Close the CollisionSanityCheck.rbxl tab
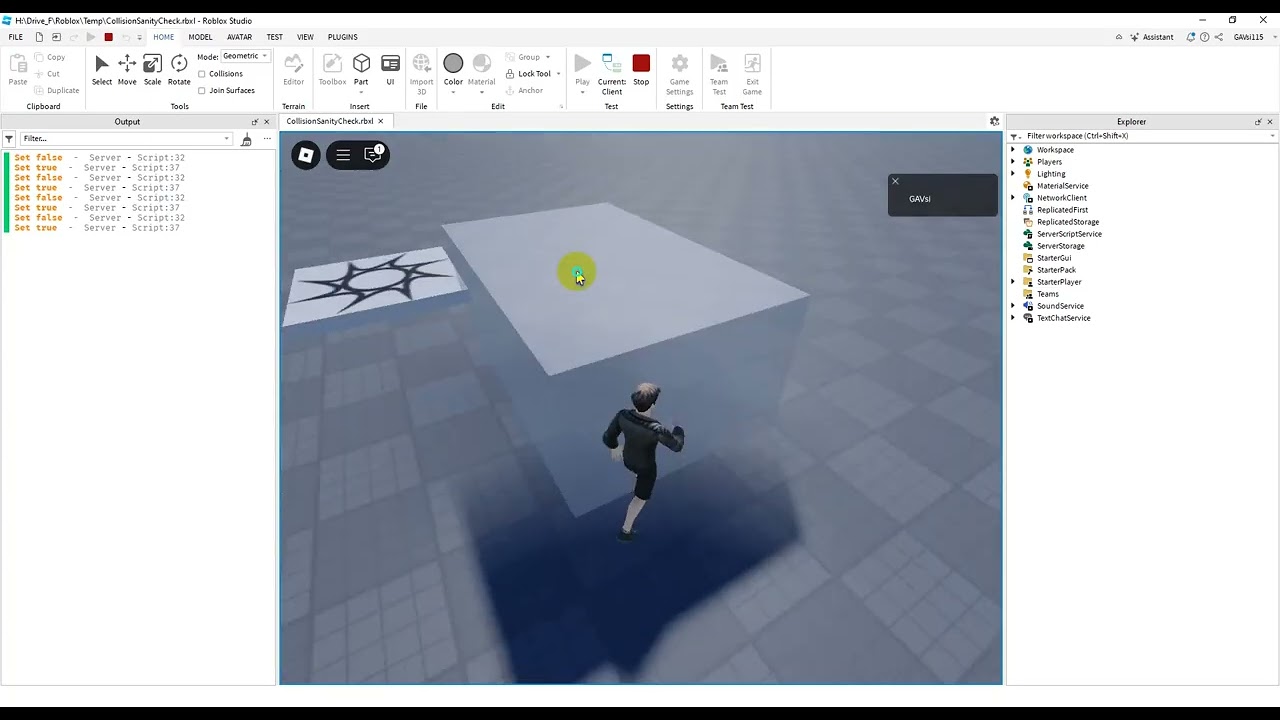Image resolution: width=1280 pixels, height=720 pixels. click(380, 121)
